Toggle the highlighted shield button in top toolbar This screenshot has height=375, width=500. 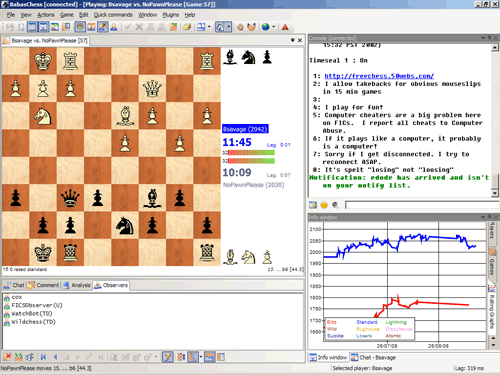click(x=80, y=27)
